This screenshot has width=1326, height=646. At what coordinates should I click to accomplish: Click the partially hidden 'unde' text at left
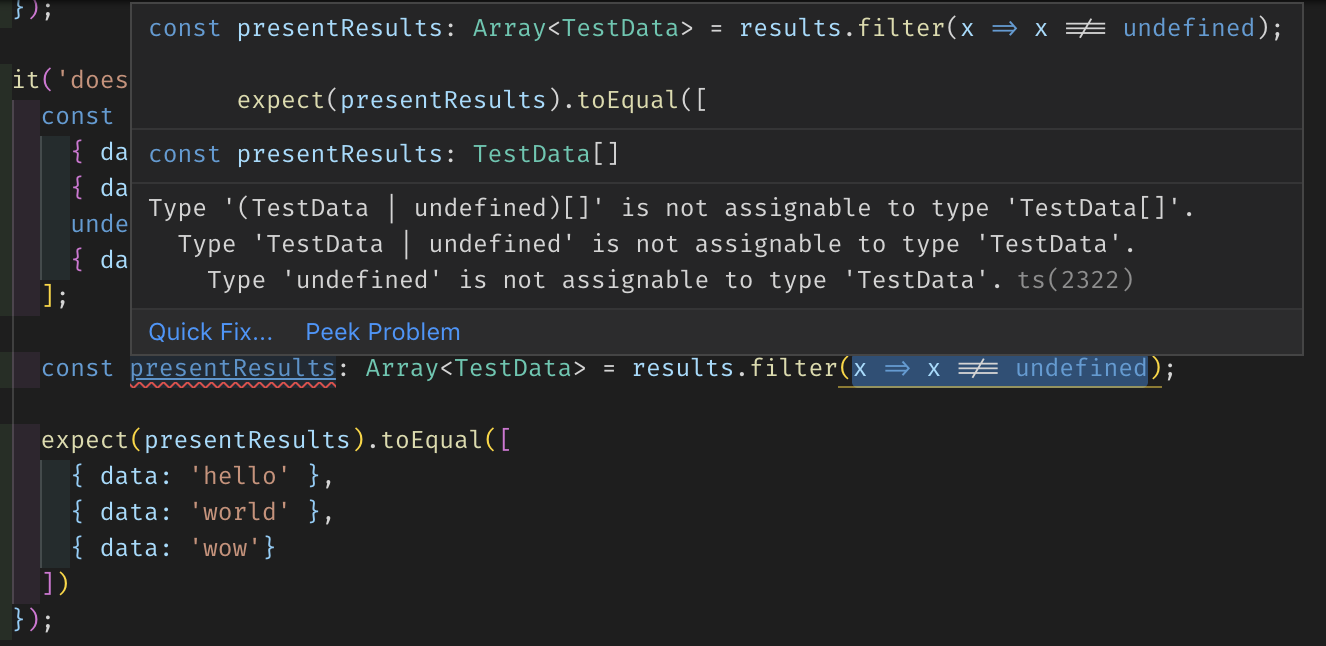(x=99, y=224)
